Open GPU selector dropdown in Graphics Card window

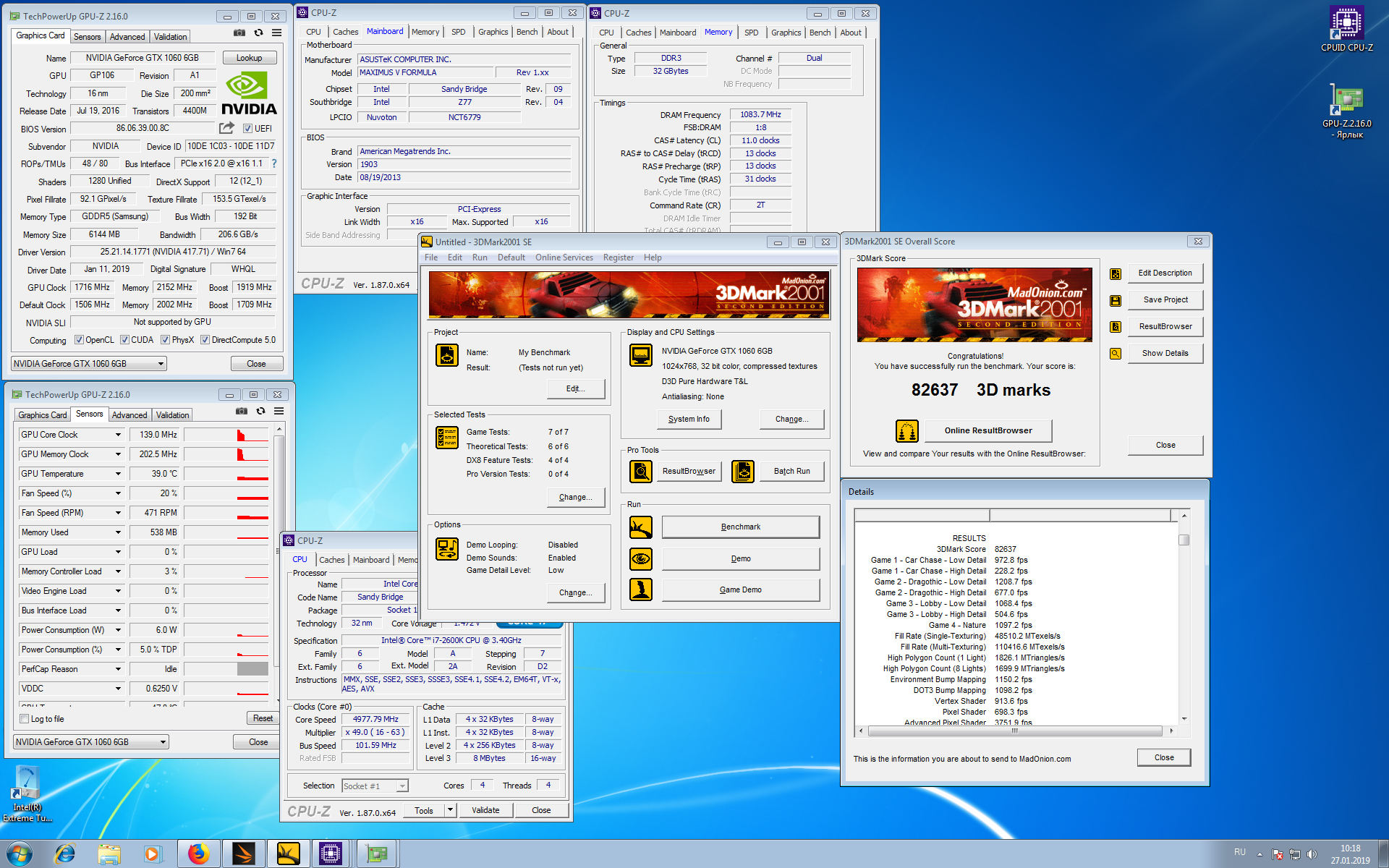[x=89, y=364]
